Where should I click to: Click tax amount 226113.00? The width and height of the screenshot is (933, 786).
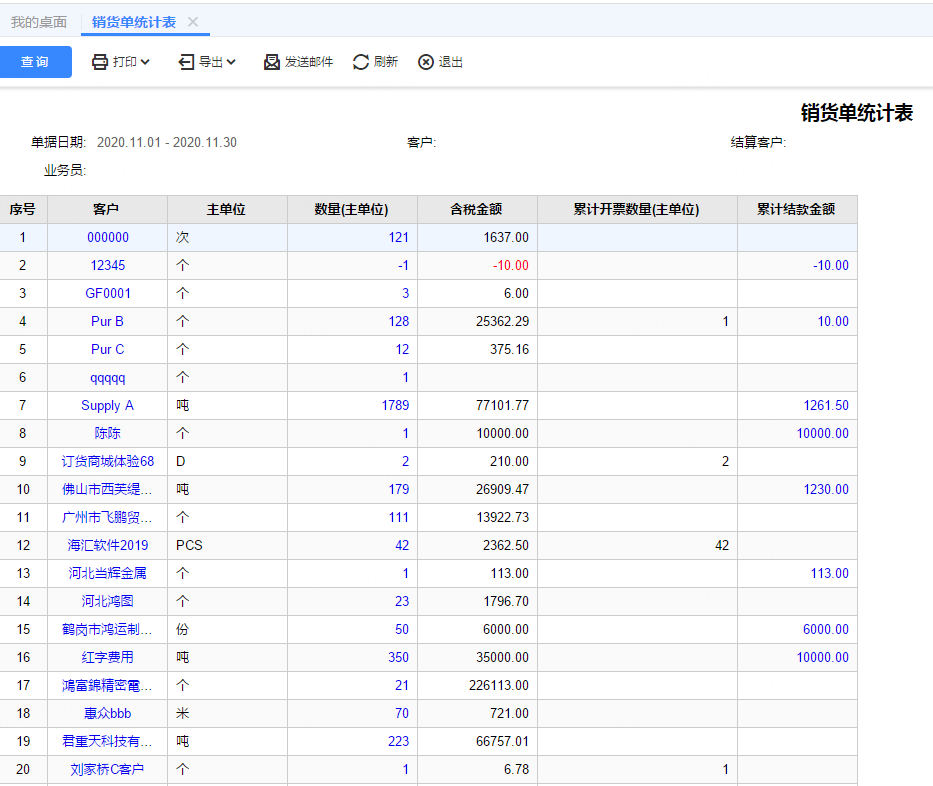[x=499, y=685]
